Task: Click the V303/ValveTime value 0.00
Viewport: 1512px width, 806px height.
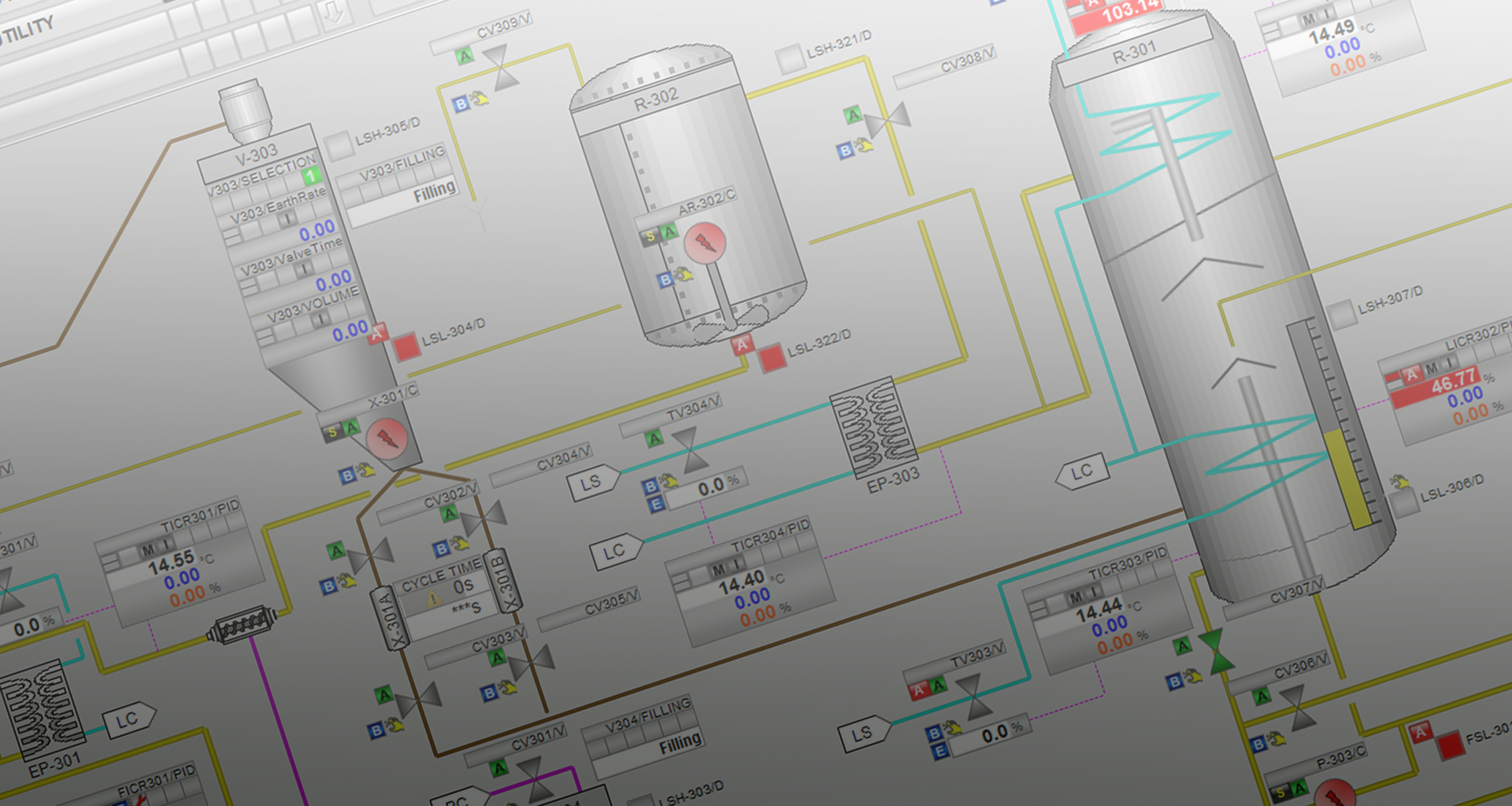Action: point(333,280)
